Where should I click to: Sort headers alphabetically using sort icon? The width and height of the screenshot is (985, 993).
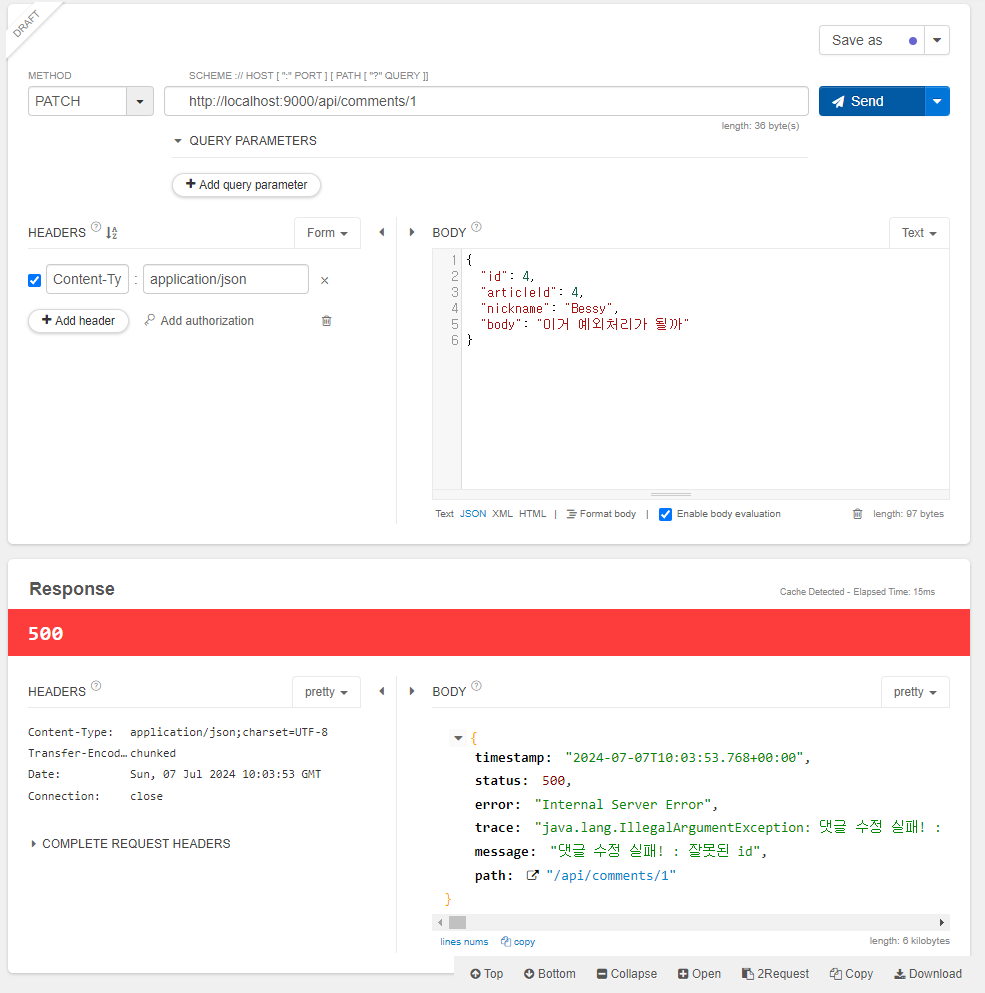[111, 233]
